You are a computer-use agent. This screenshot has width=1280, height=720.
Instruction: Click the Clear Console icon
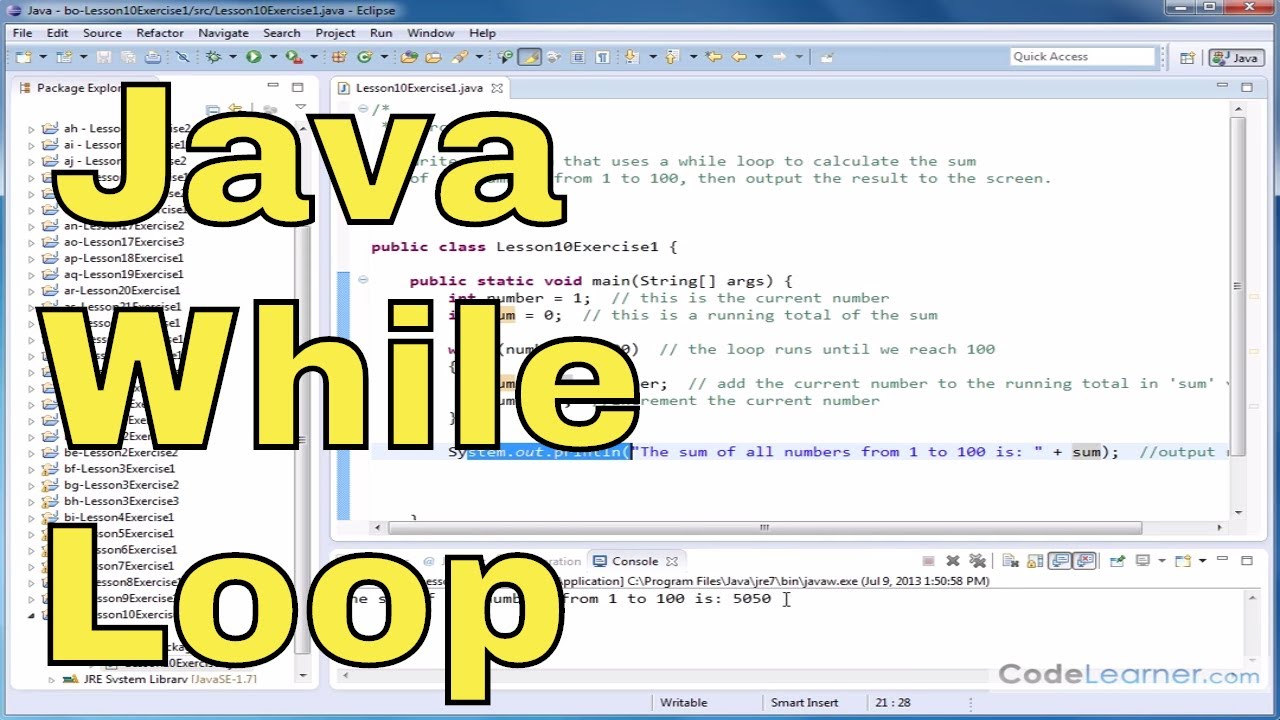pos(1010,561)
